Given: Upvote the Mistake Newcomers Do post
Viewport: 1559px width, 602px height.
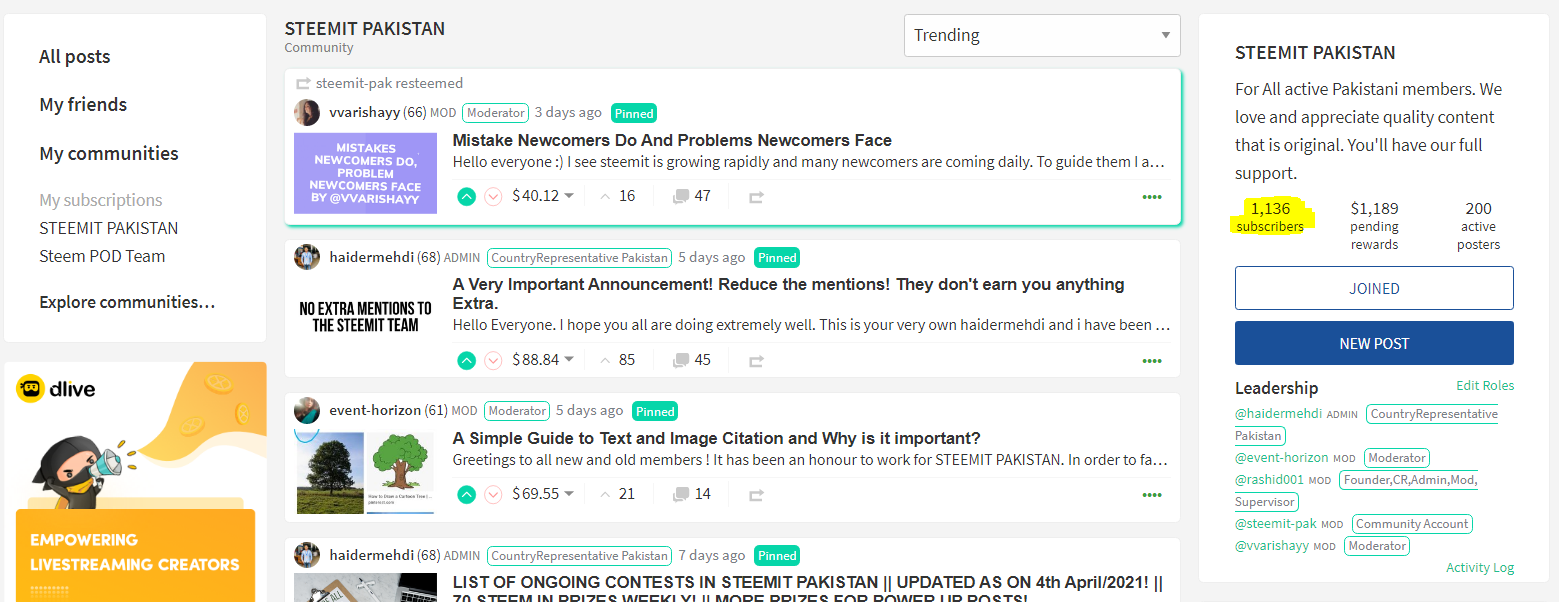Looking at the screenshot, I should tap(466, 196).
